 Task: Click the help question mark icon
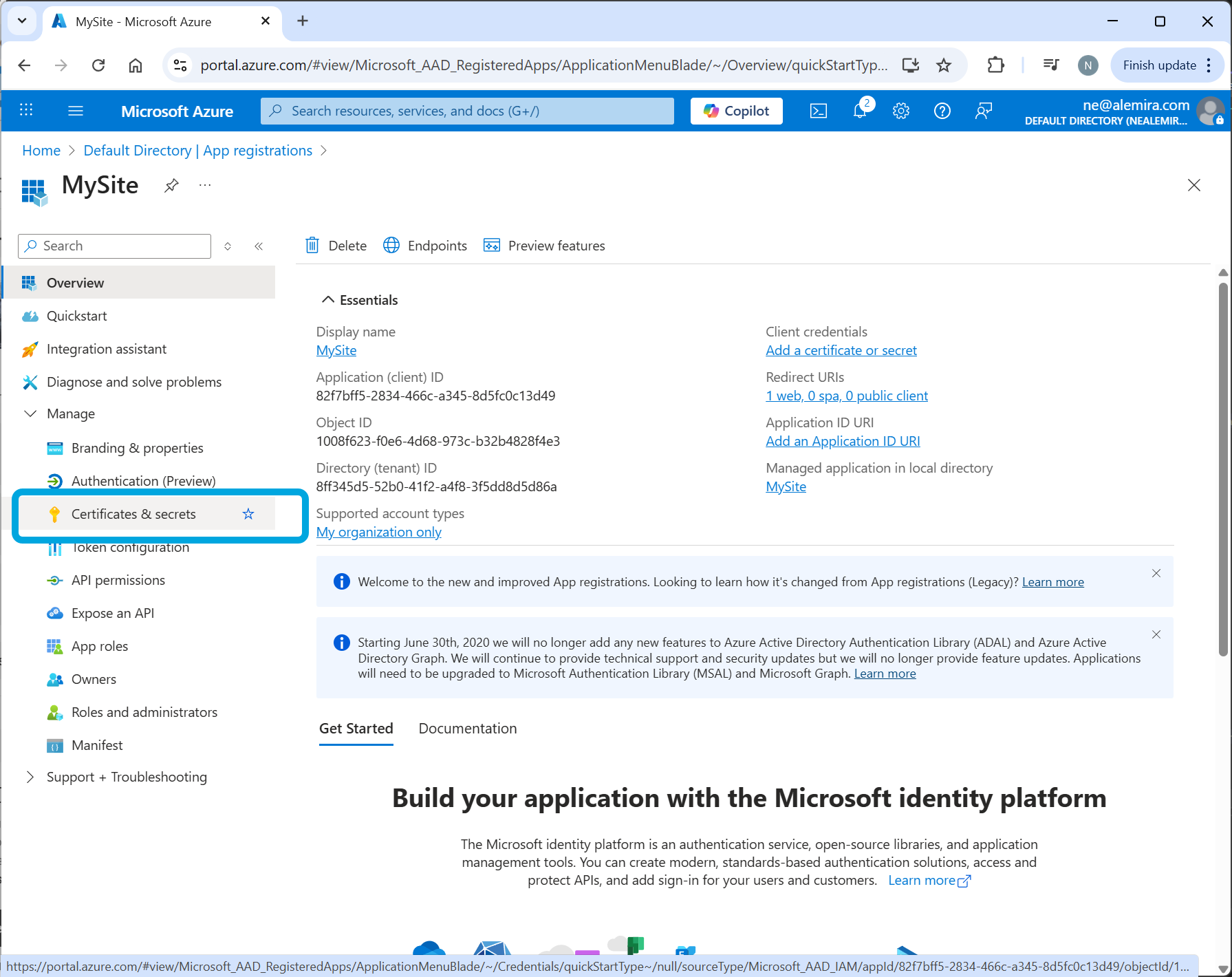pos(942,111)
